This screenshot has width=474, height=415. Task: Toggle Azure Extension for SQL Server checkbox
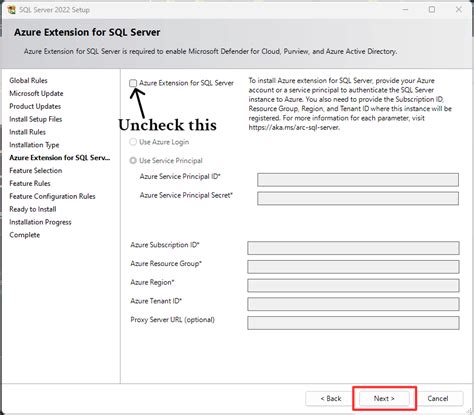[x=133, y=83]
